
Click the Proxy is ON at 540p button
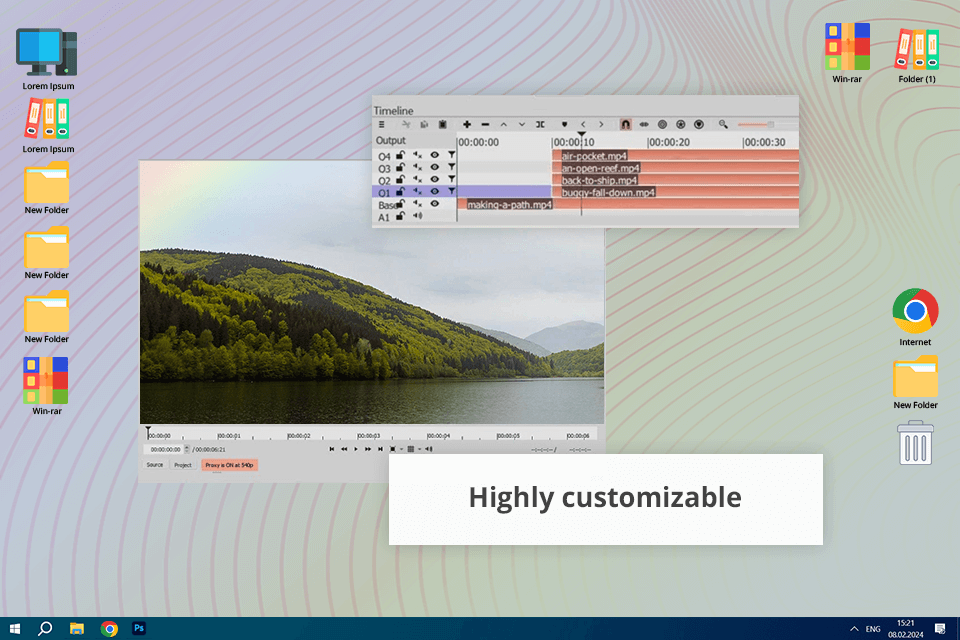pyautogui.click(x=230, y=465)
